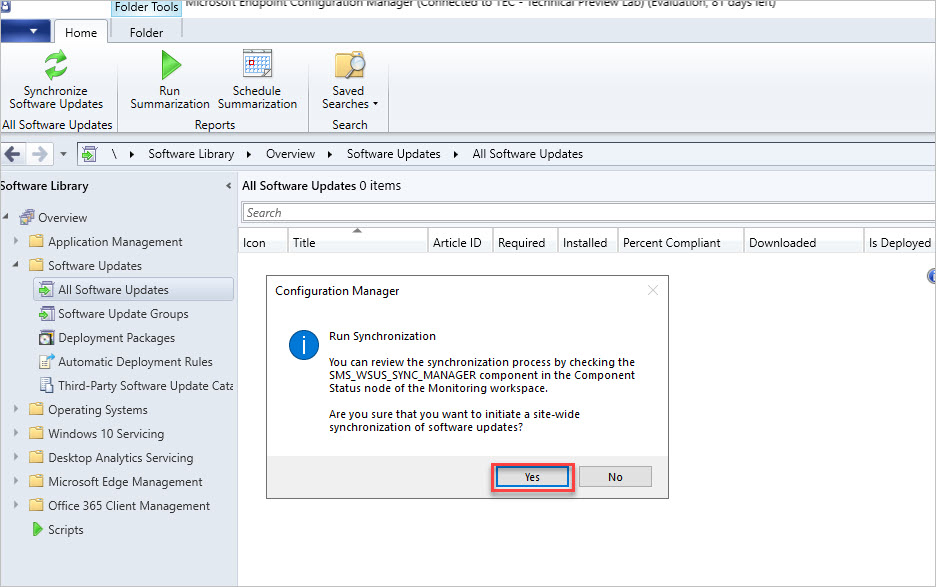Click the Software Update Groups icon
The height and width of the screenshot is (587, 936).
[x=46, y=314]
